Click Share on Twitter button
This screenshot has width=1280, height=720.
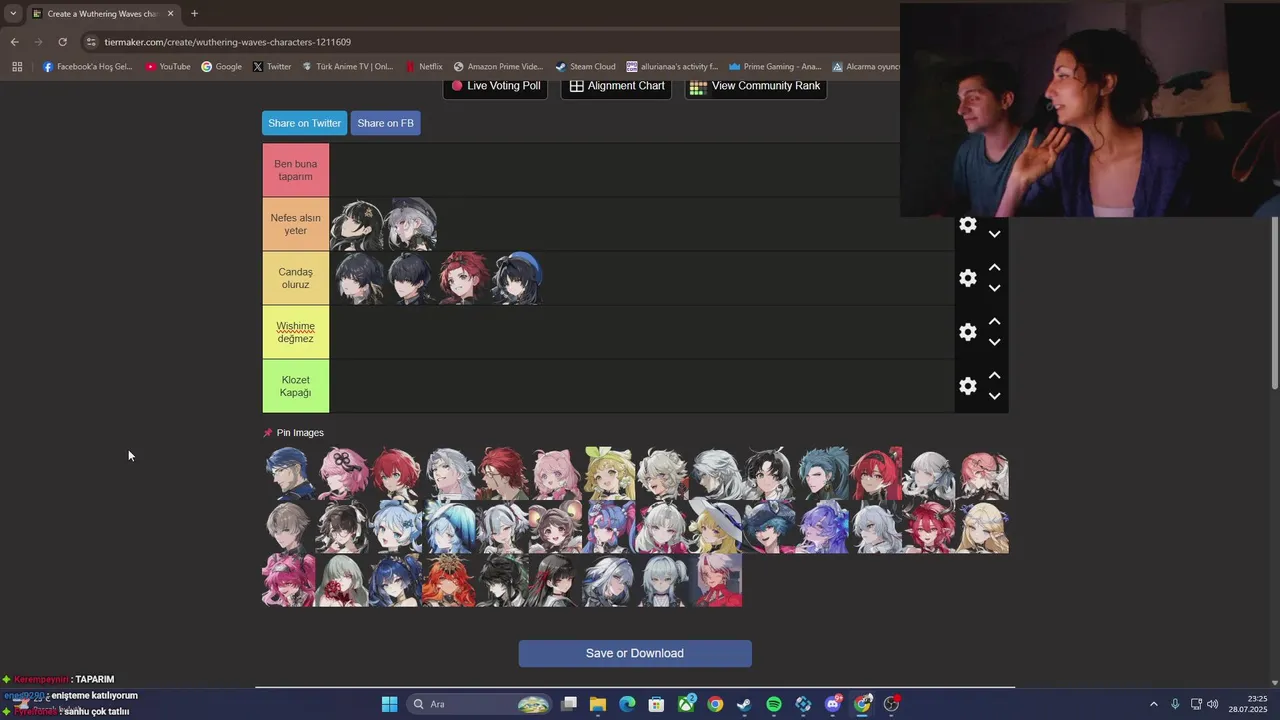point(304,123)
